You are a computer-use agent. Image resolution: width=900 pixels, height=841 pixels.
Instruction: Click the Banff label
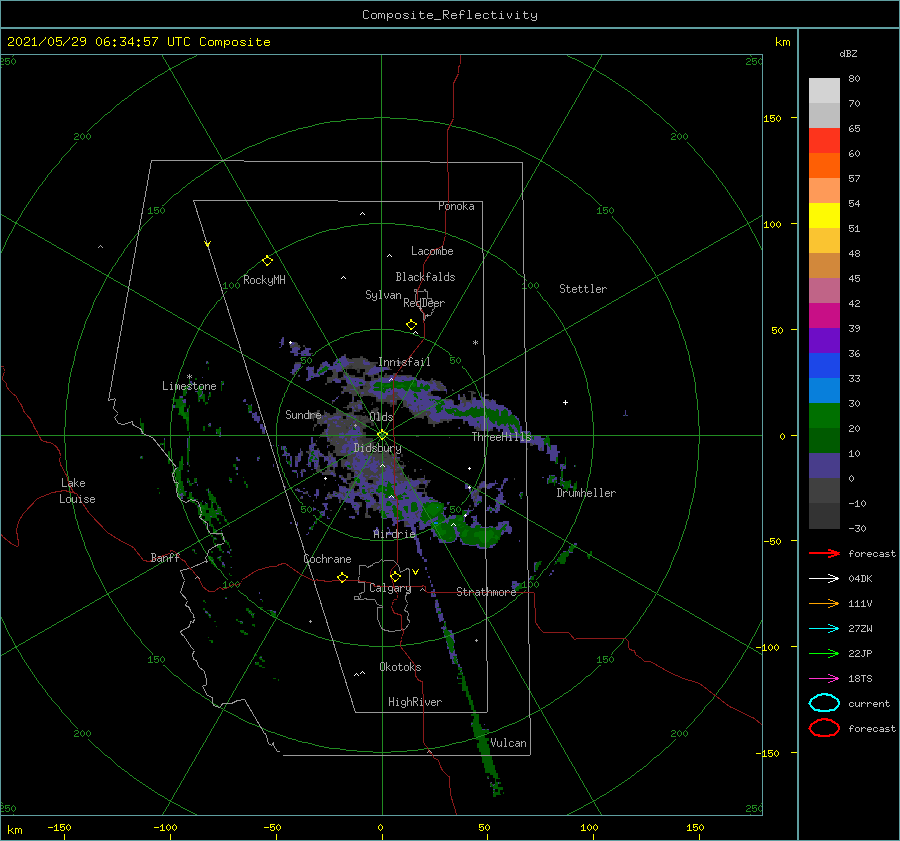(165, 557)
